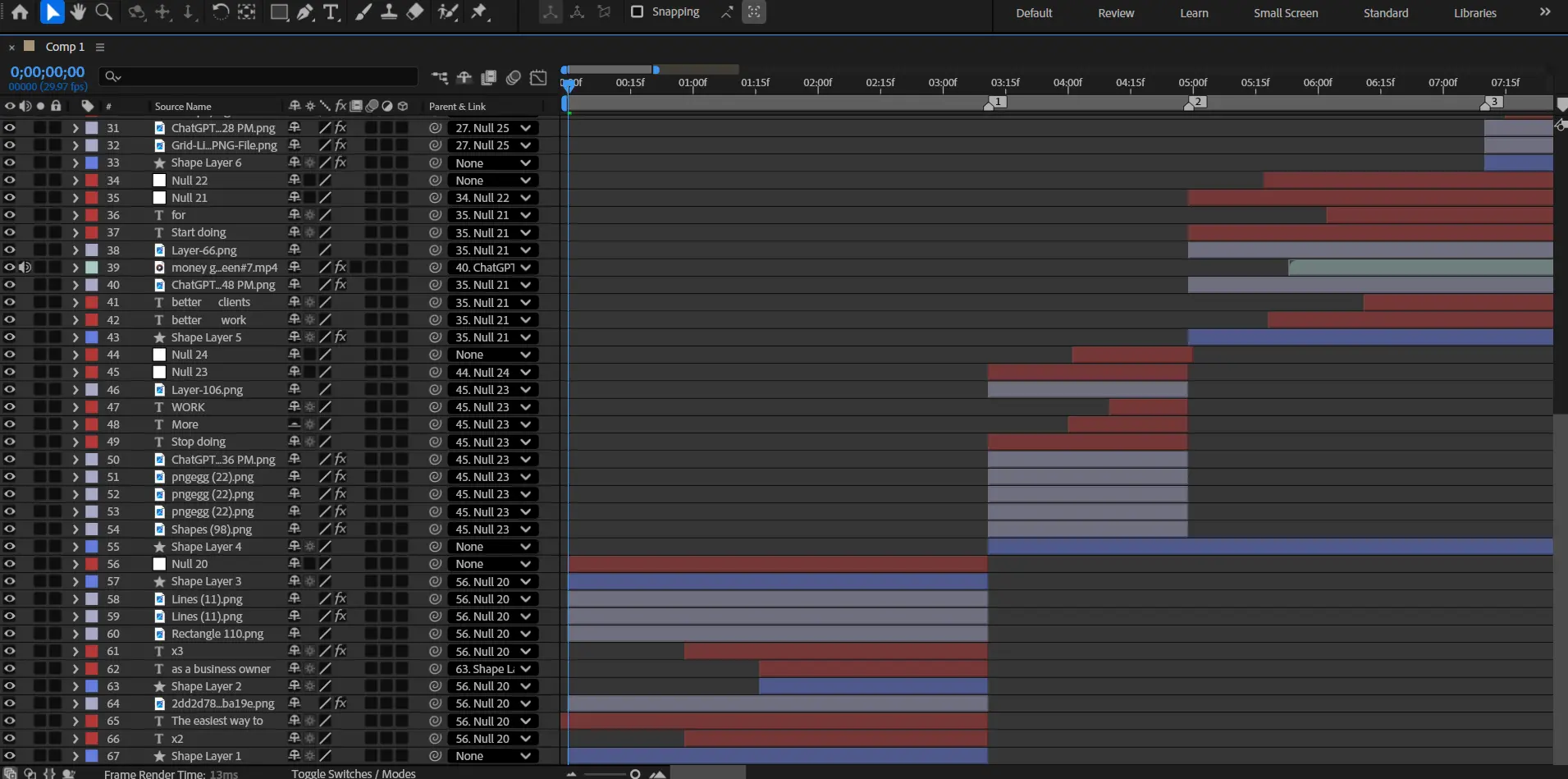Open the Graph Editor
This screenshot has width=1568, height=779.
pos(538,77)
